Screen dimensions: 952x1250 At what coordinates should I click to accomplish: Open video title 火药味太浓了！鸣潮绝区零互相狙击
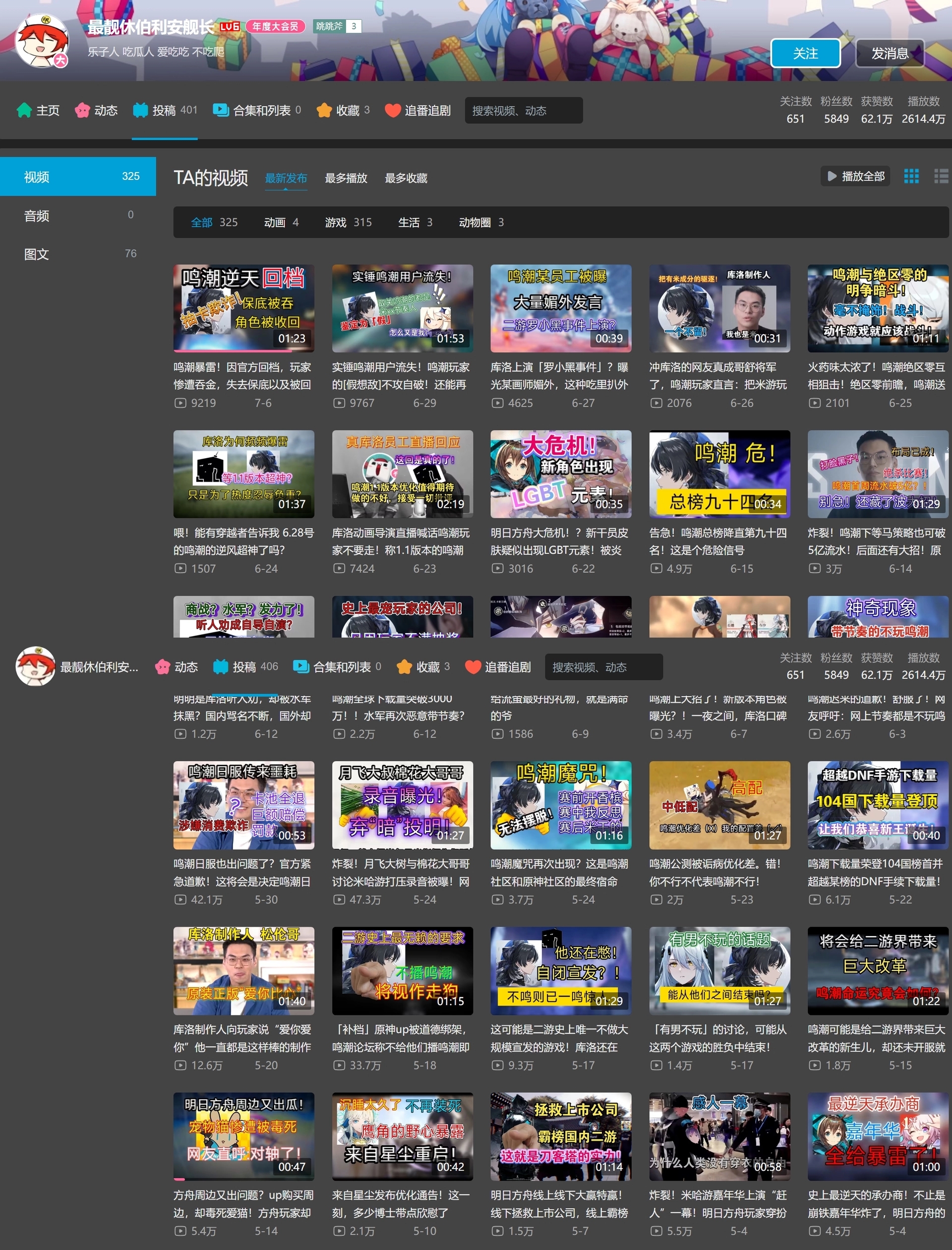pos(877,376)
